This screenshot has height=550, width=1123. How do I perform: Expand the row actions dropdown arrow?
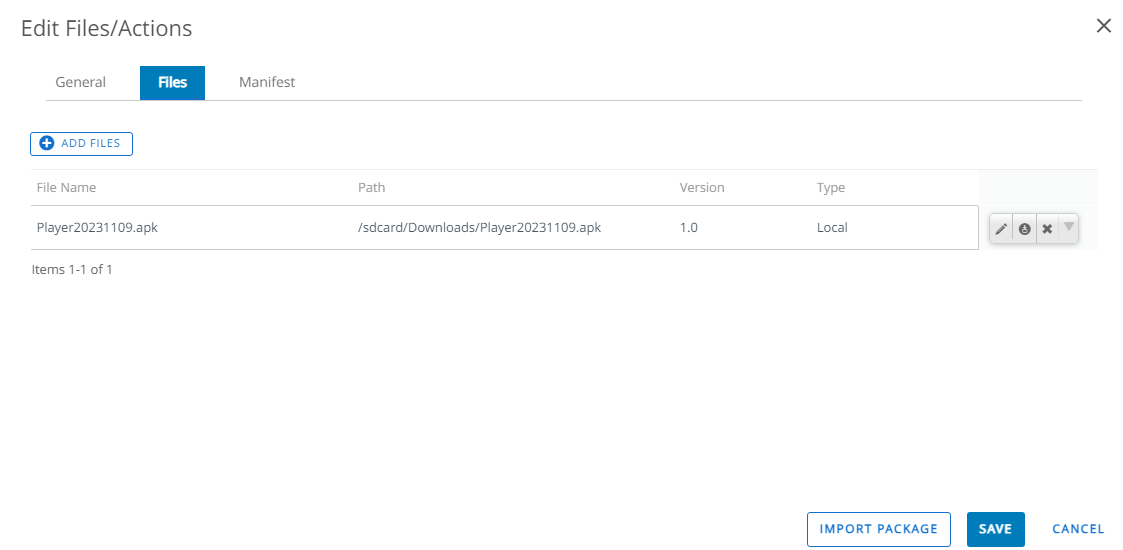click(1069, 228)
